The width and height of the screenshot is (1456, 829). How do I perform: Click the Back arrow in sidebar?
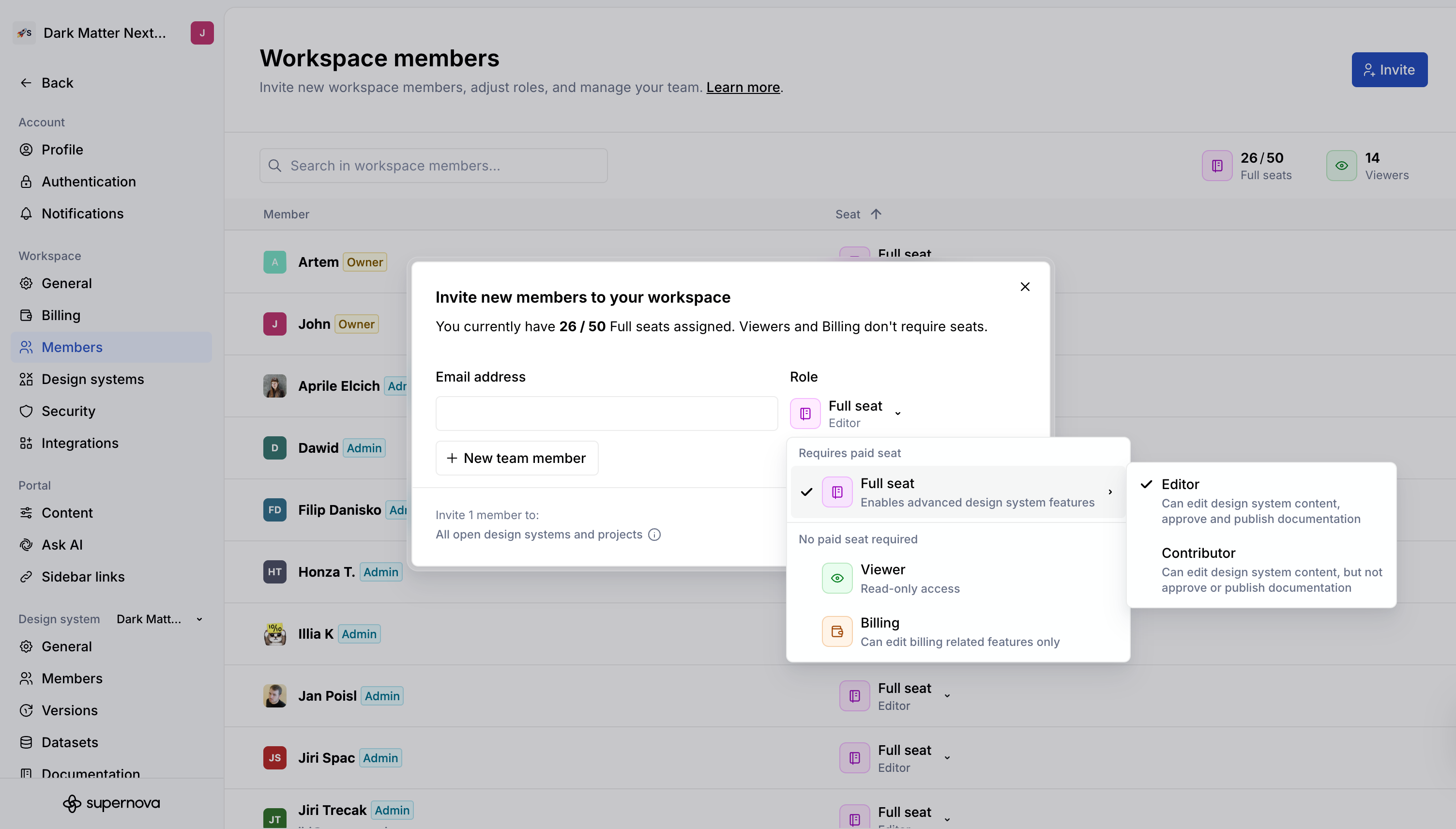click(x=26, y=83)
